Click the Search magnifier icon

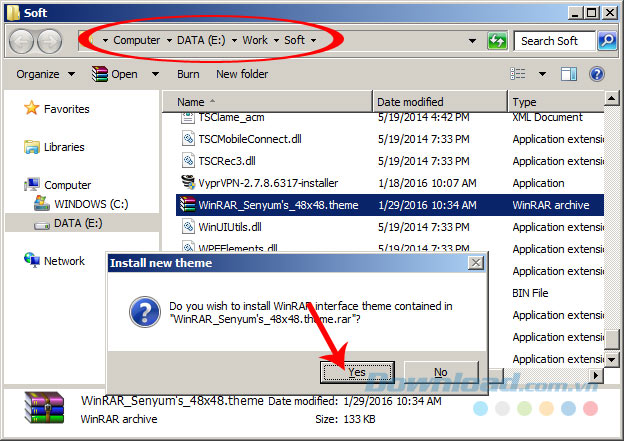coord(607,41)
